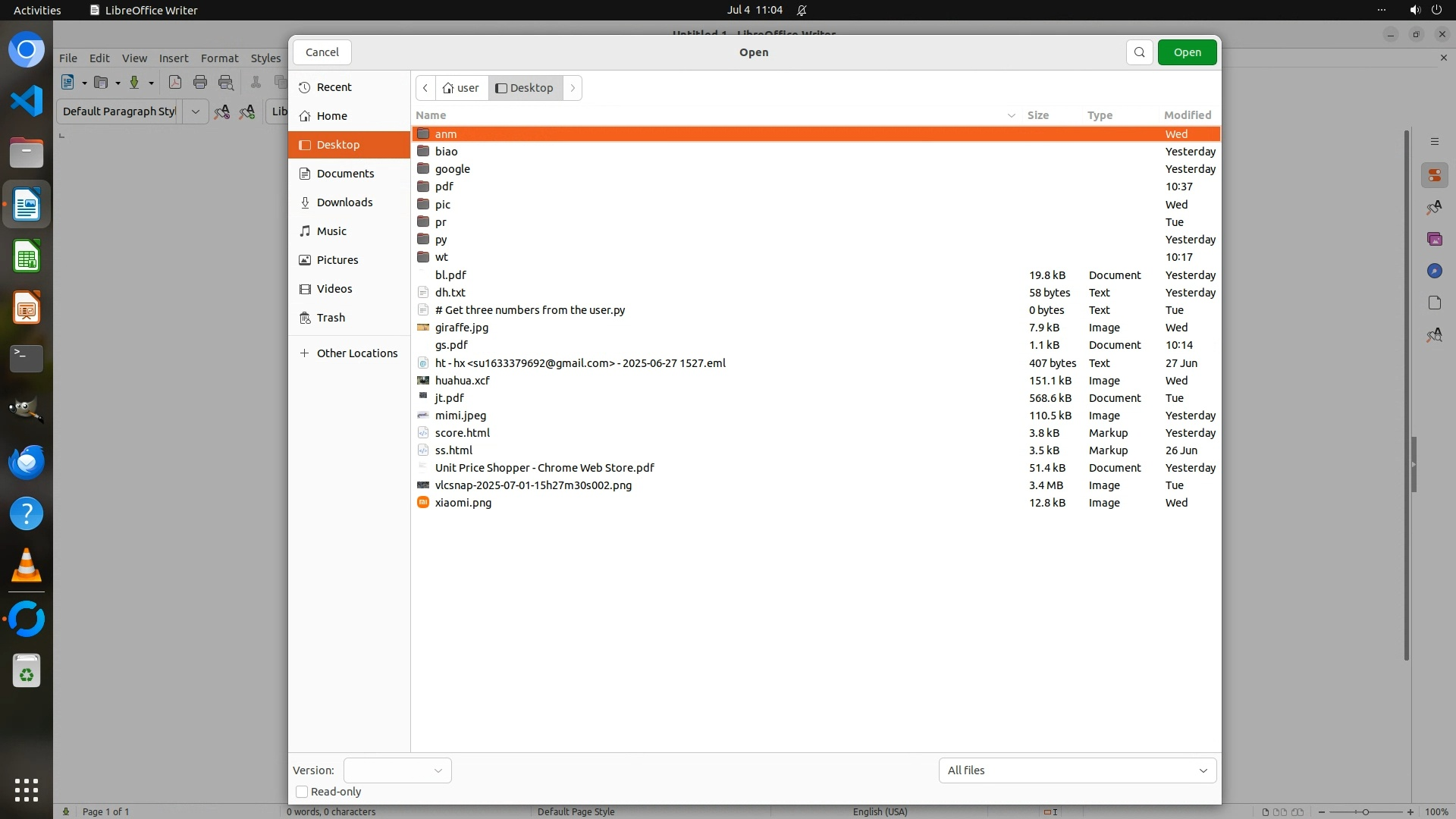Launch VLC from the dock
Screen dimensions: 1456x819
click(27, 566)
